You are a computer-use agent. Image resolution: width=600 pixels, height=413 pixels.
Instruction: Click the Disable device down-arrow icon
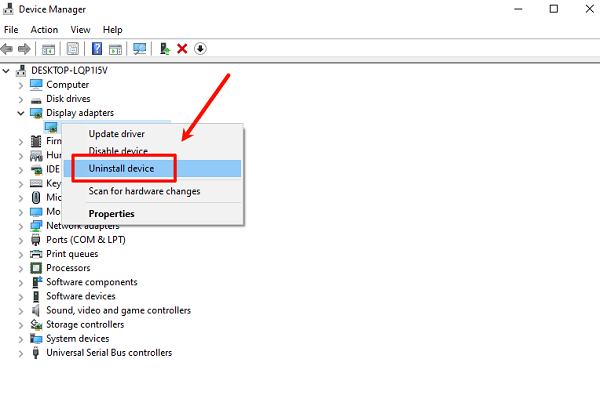200,49
